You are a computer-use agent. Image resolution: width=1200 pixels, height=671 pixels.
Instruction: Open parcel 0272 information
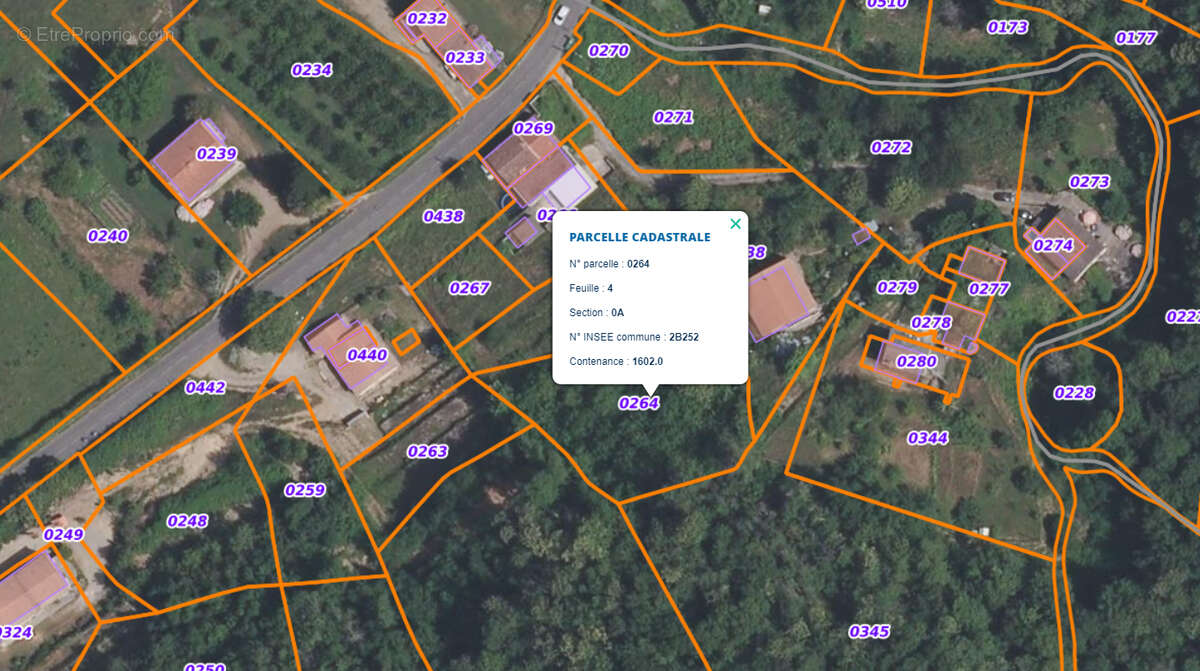coord(890,147)
